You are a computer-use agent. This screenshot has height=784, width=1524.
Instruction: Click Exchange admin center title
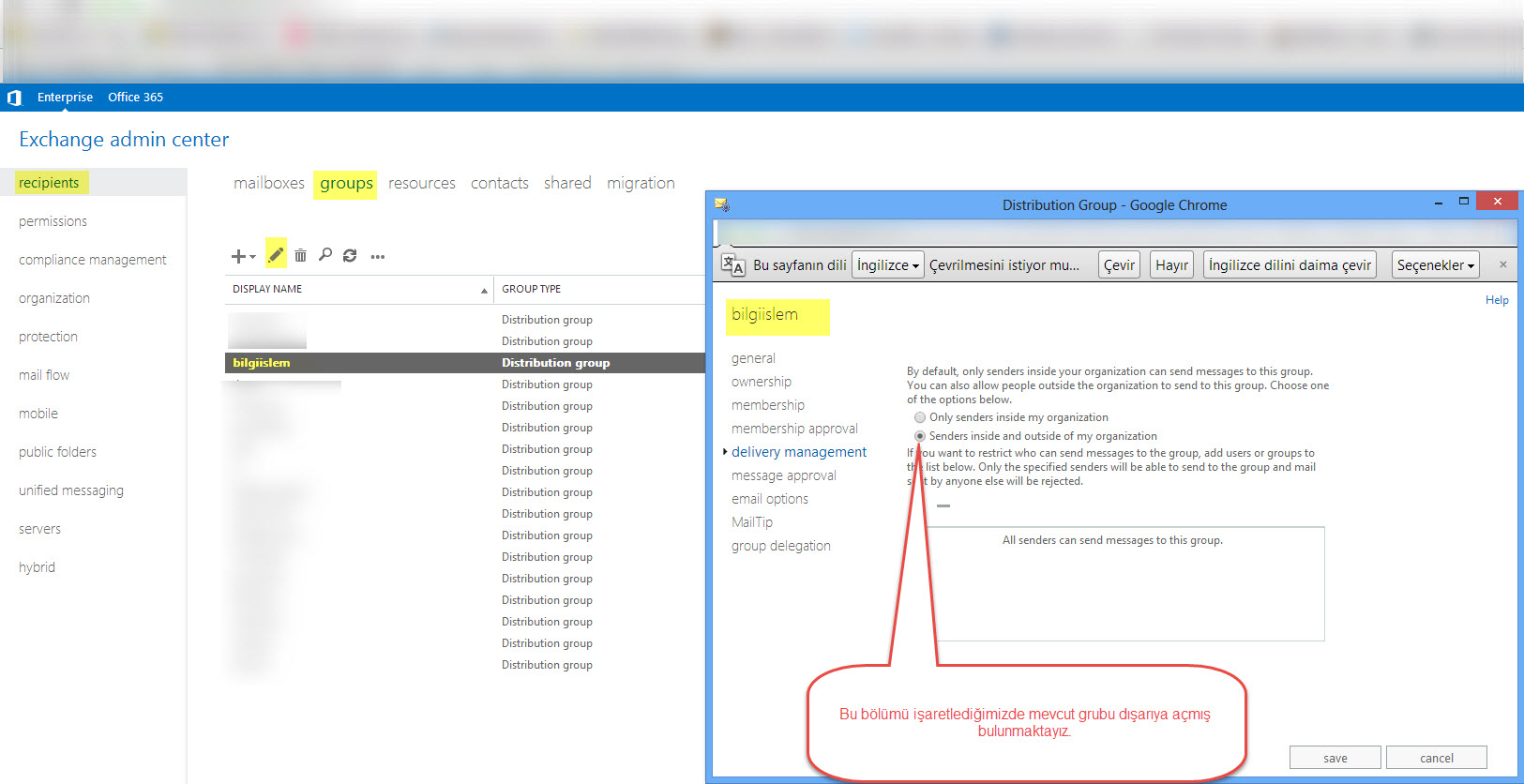point(124,140)
